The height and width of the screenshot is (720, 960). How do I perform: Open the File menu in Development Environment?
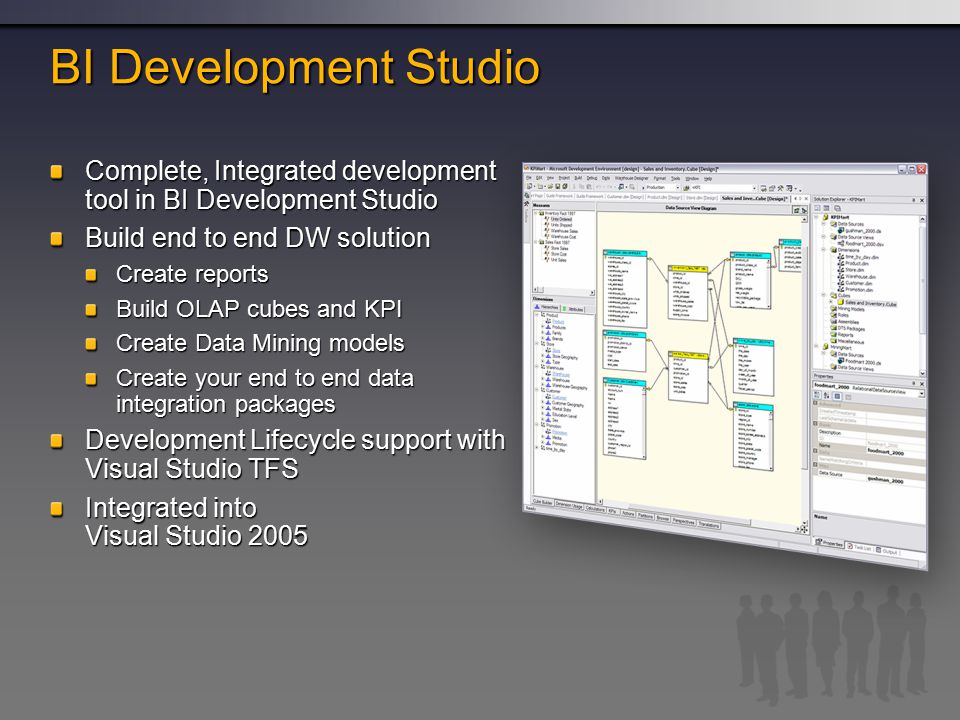click(528, 178)
